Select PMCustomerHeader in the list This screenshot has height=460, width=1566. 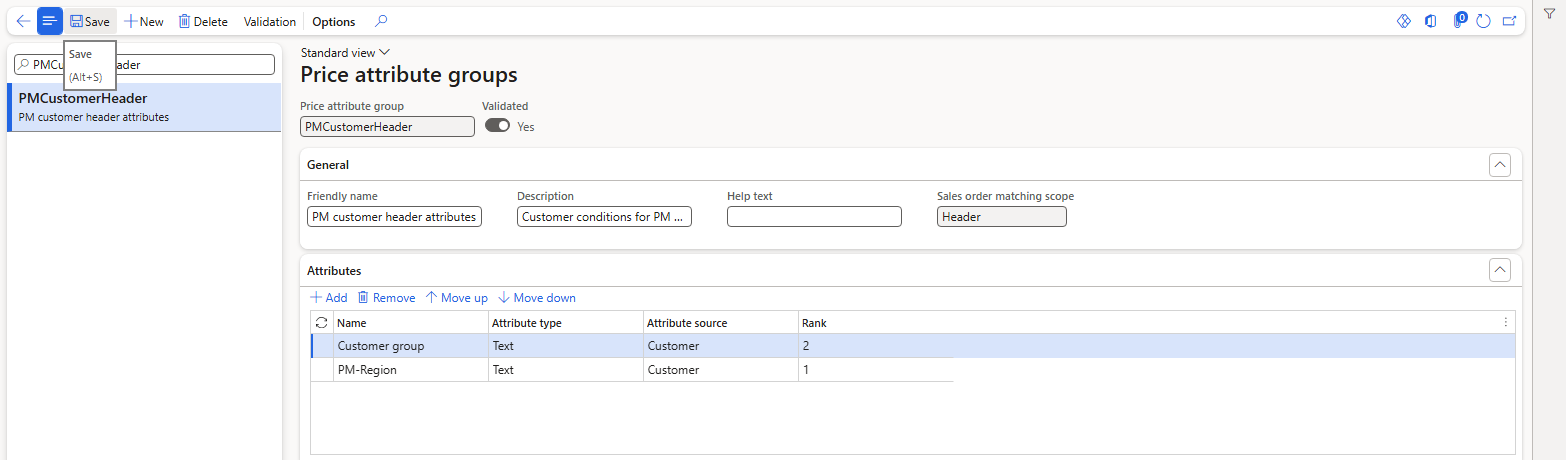(144, 107)
